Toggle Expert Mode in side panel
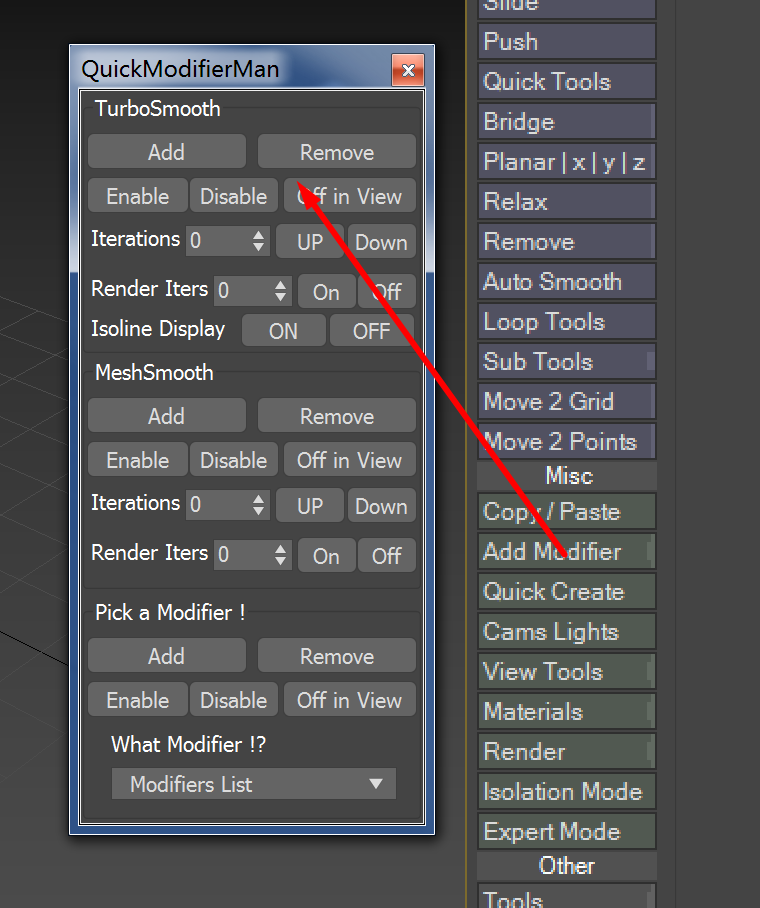This screenshot has height=908, width=760. 567,830
